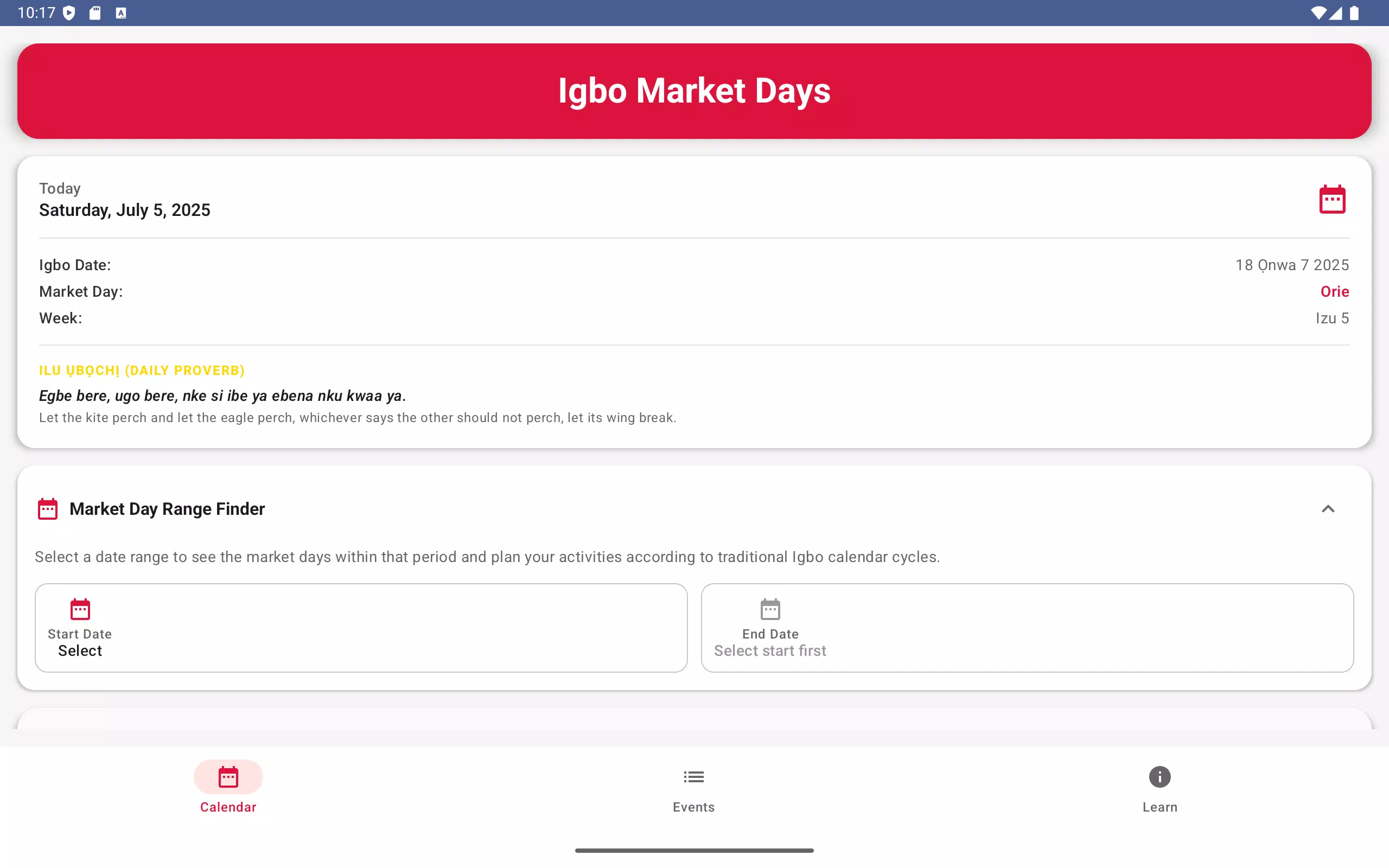Tap the keyboard language status icon
The width and height of the screenshot is (1389, 868).
pos(120,13)
